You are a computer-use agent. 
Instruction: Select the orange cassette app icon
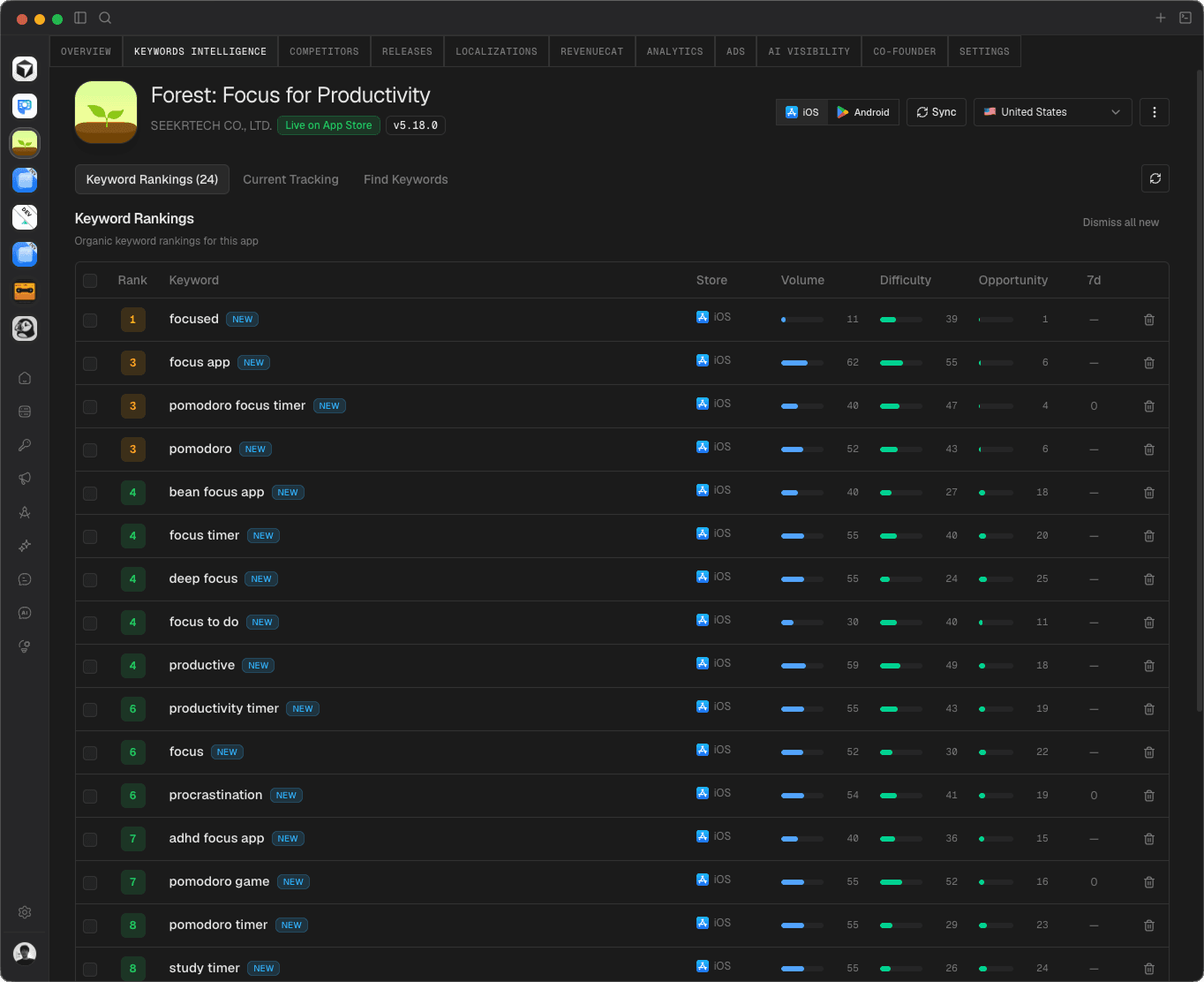pos(25,291)
